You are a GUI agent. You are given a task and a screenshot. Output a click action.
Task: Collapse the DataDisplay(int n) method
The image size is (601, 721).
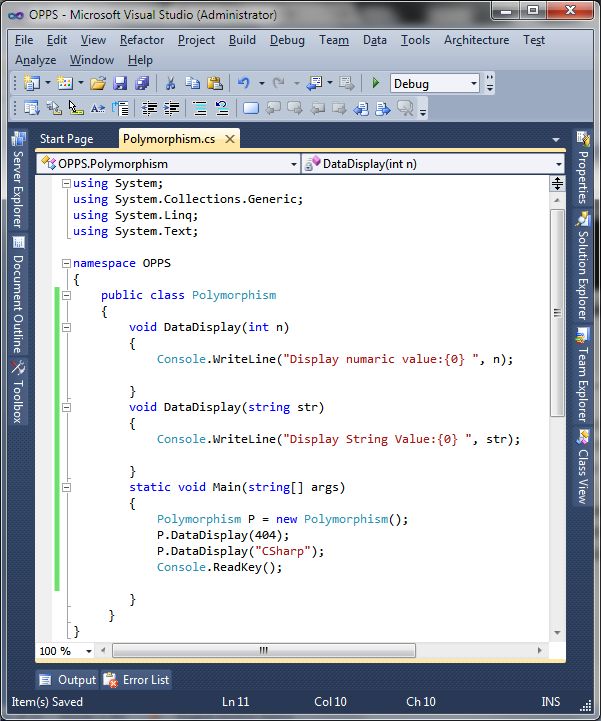click(66, 327)
